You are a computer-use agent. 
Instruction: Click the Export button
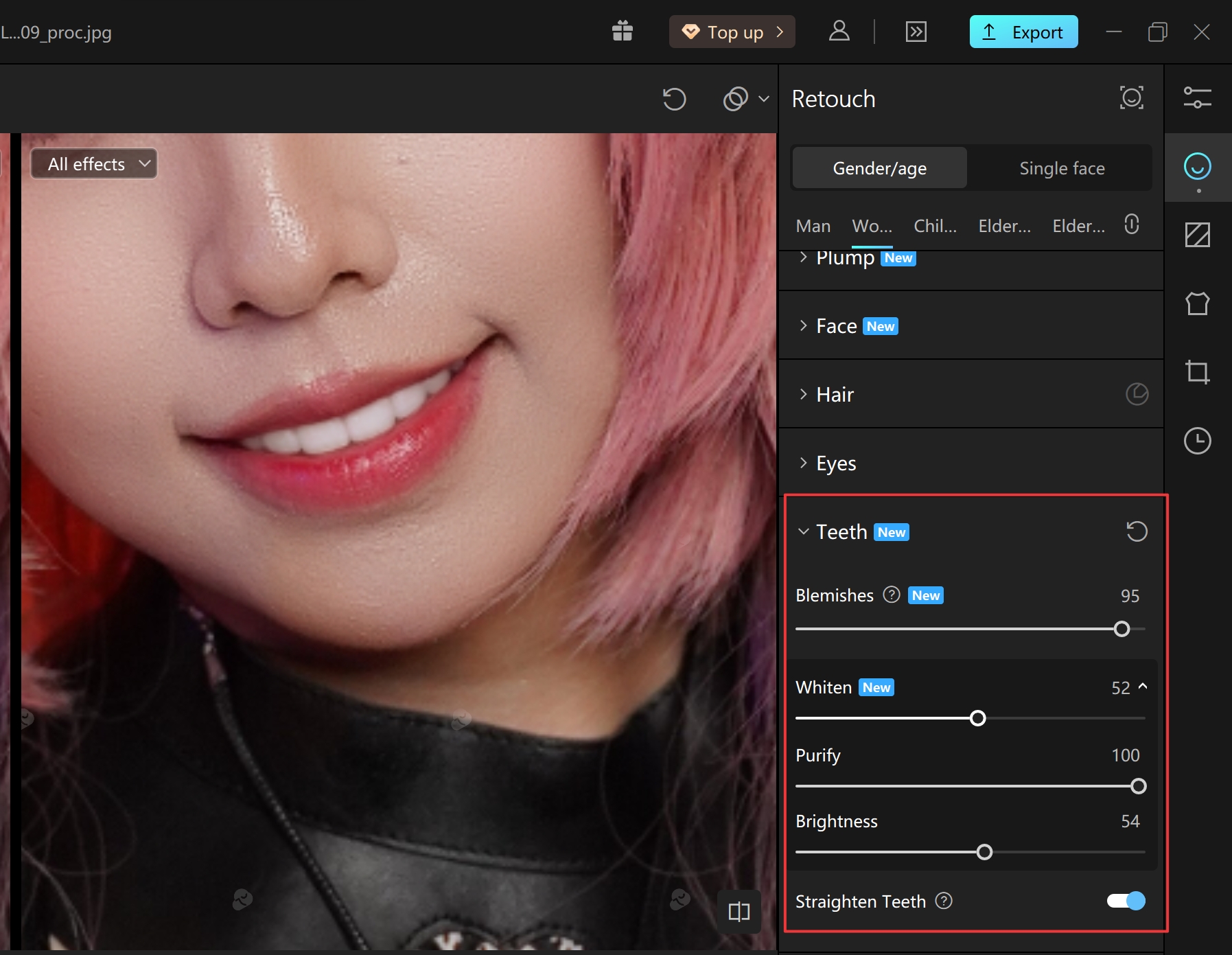coord(1023,32)
